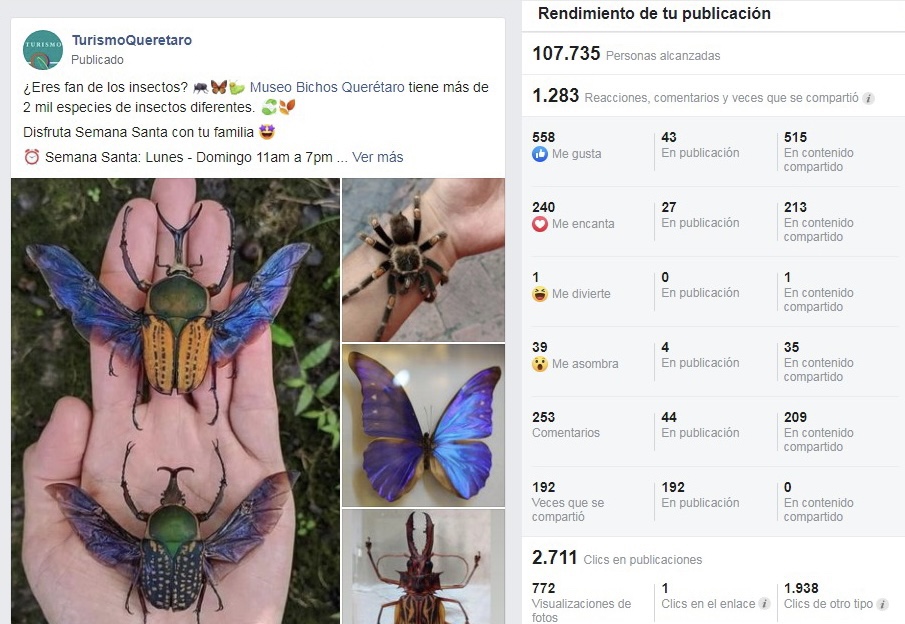Open the TurismoQueretaro page name link

pyautogui.click(x=131, y=41)
